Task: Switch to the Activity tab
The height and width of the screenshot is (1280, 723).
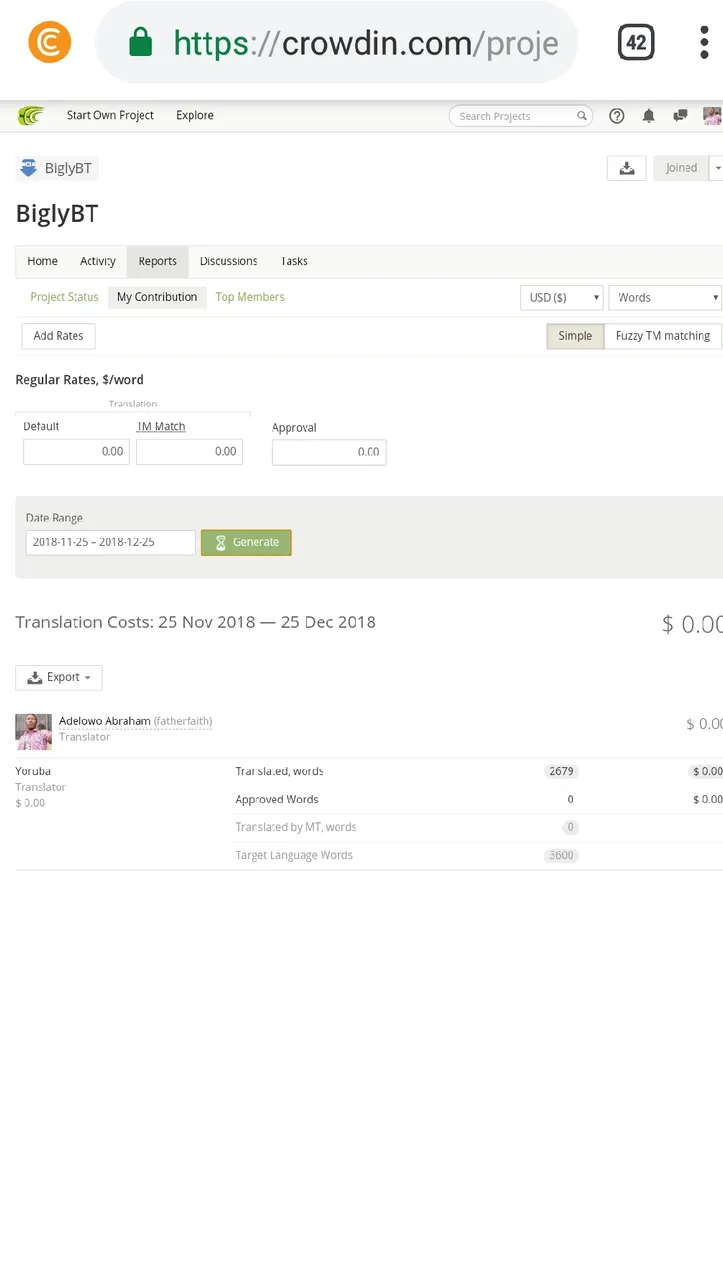Action: pos(98,261)
